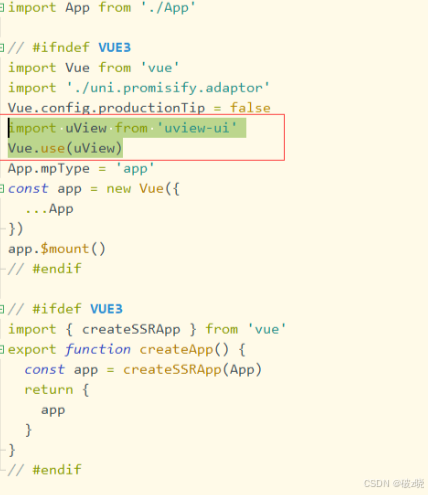Viewport: 428px width, 495px height.
Task: Click the "import uView from 'uview-ui'" line
Action: pos(123,128)
